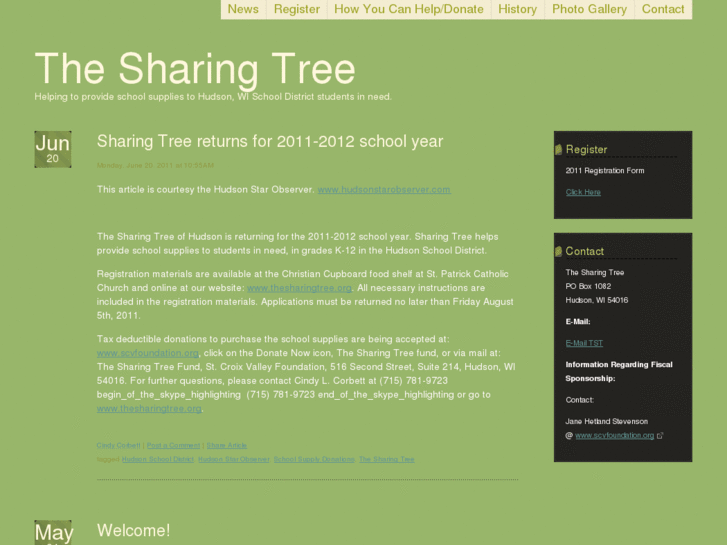Visit www.hudsonstarobserver.com link

coord(384,190)
